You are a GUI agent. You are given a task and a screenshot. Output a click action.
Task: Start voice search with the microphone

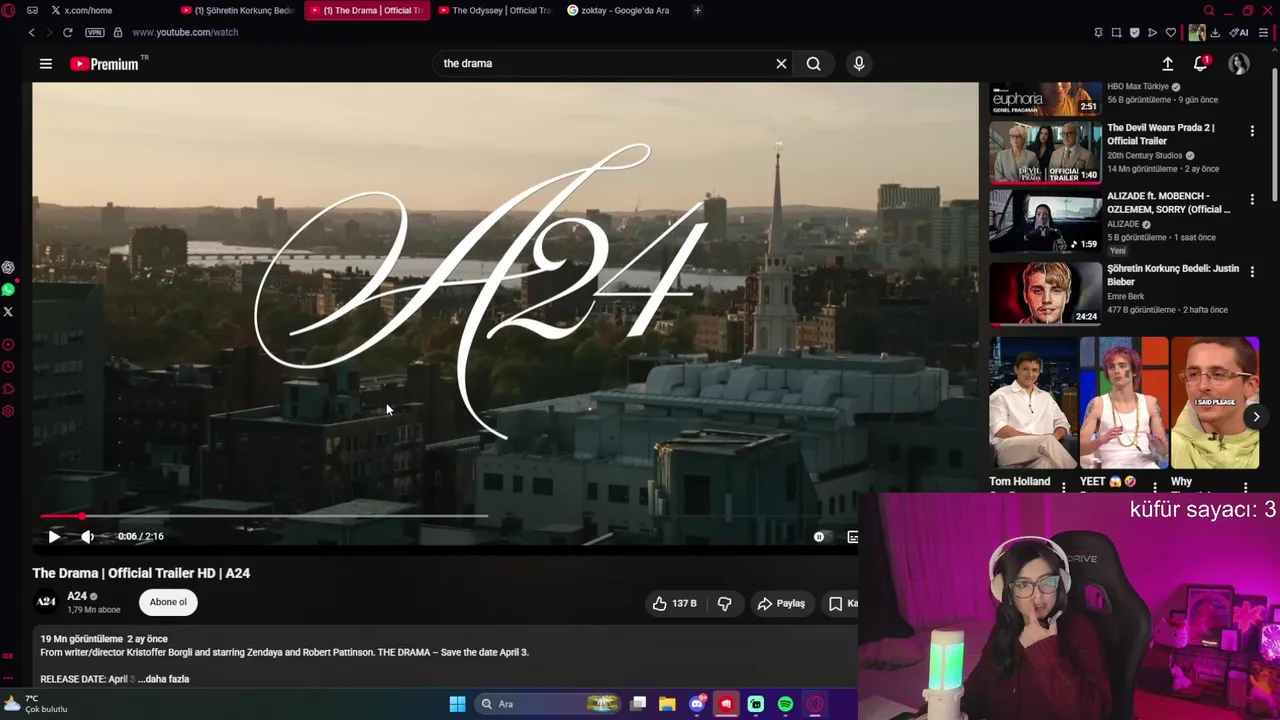pyautogui.click(x=859, y=64)
